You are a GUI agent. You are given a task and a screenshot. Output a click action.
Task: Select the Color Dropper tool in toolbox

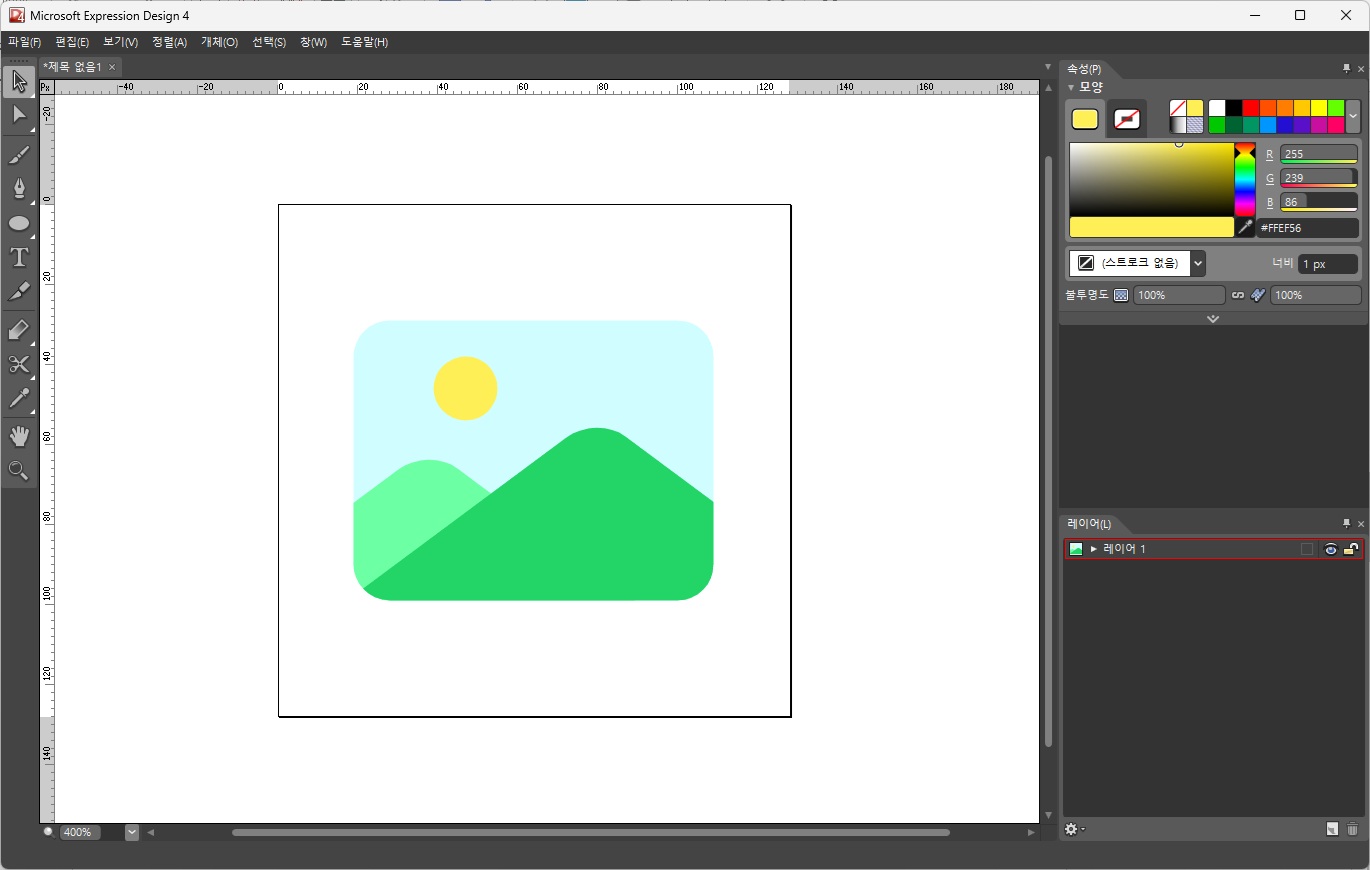[19, 399]
